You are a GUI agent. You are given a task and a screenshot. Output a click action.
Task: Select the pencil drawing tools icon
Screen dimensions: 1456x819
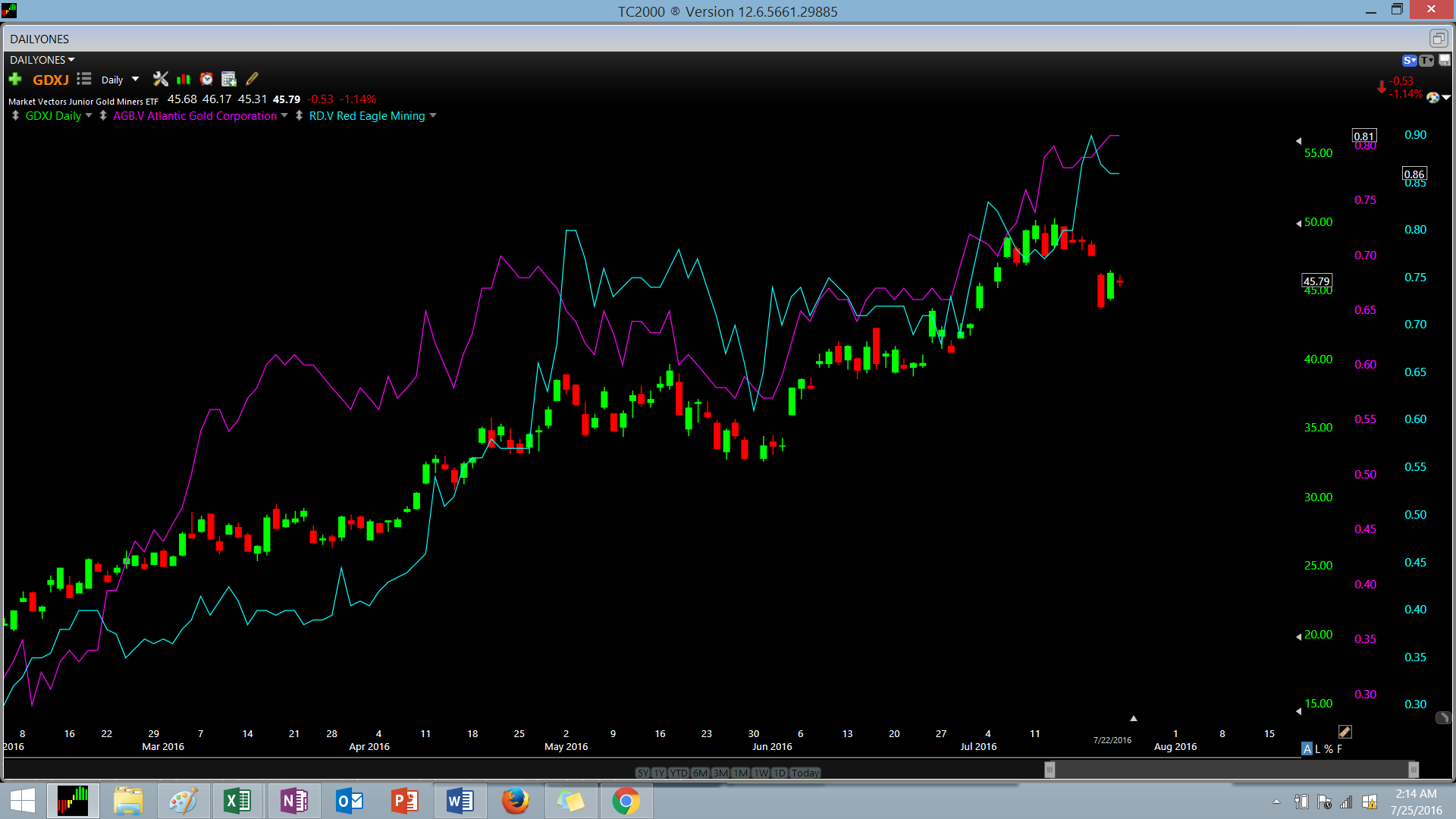pyautogui.click(x=252, y=79)
